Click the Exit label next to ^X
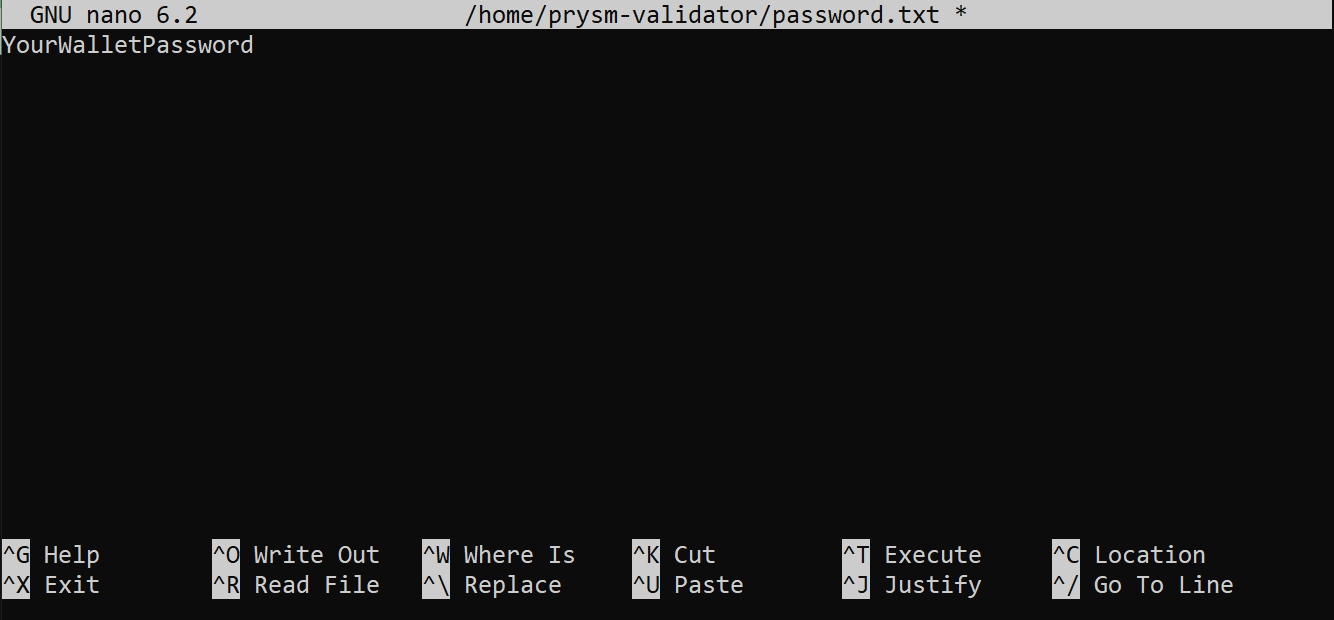Image resolution: width=1334 pixels, height=620 pixels. (x=71, y=585)
